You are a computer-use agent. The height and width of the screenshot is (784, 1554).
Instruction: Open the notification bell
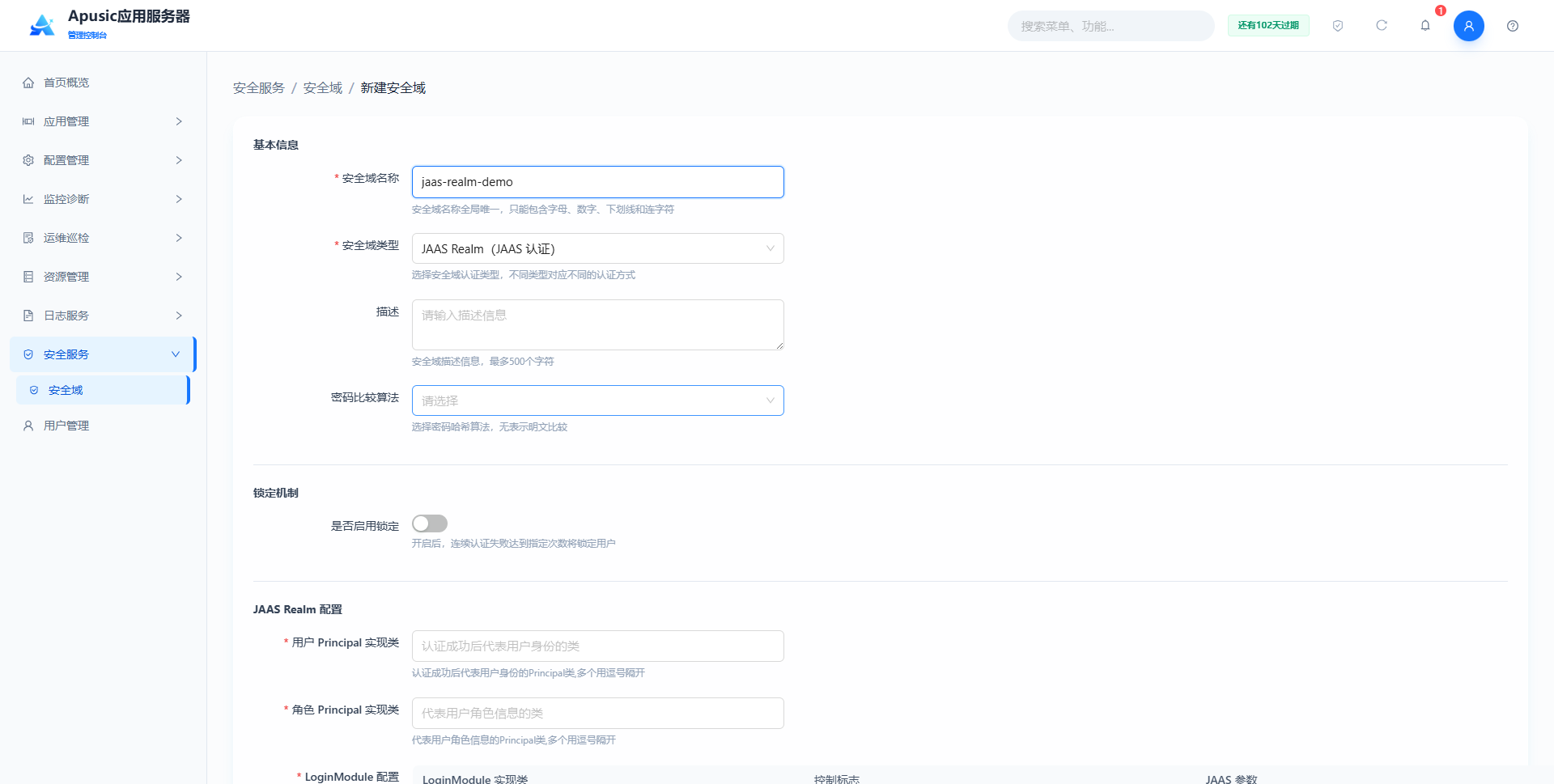1425,26
